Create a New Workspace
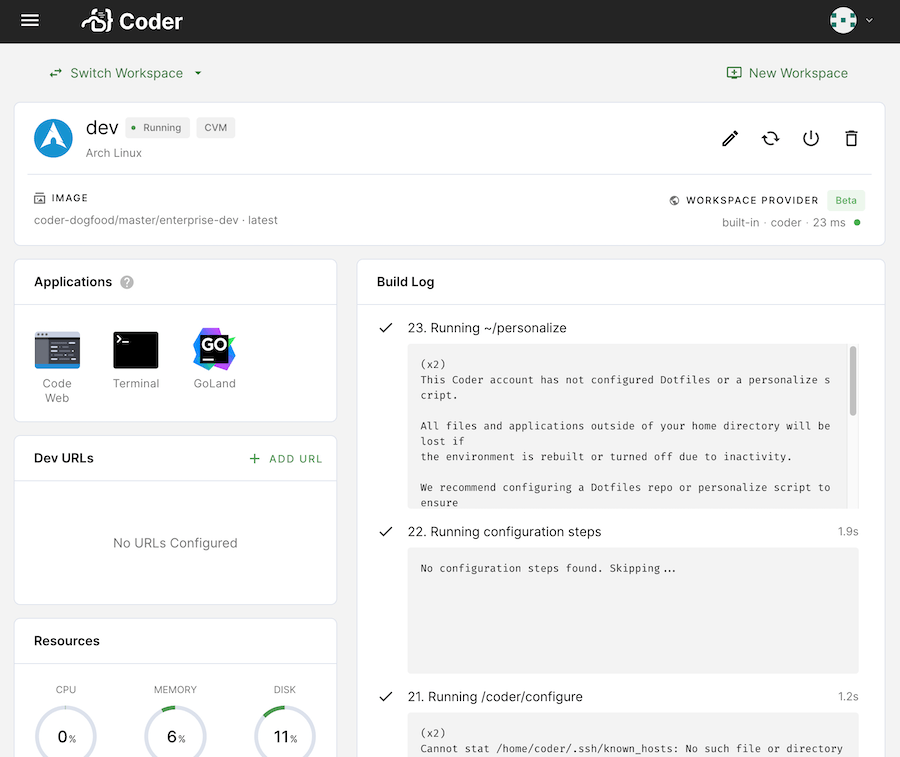 787,73
